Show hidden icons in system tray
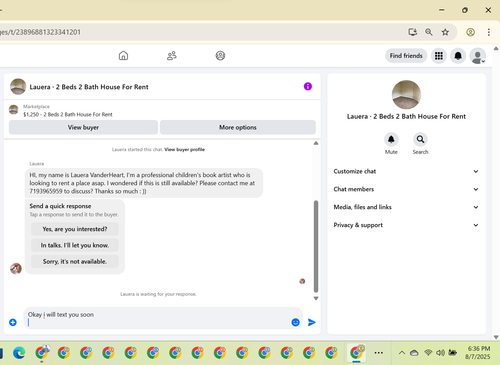 point(402,353)
